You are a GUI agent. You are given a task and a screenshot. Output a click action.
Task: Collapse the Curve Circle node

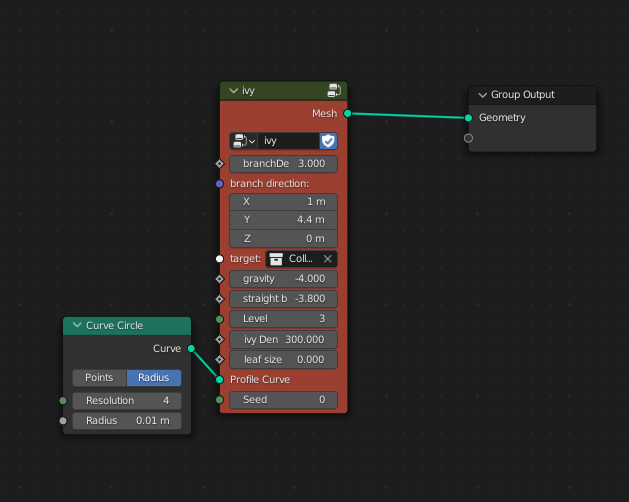77,325
